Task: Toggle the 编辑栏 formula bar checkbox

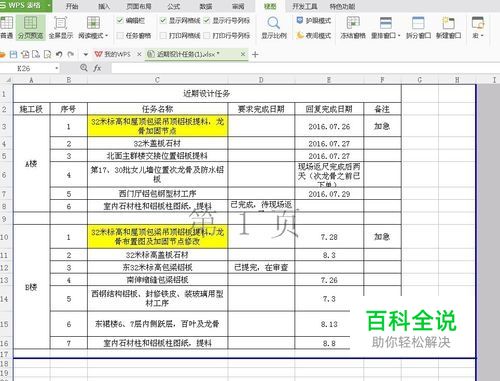Action: 120,21
